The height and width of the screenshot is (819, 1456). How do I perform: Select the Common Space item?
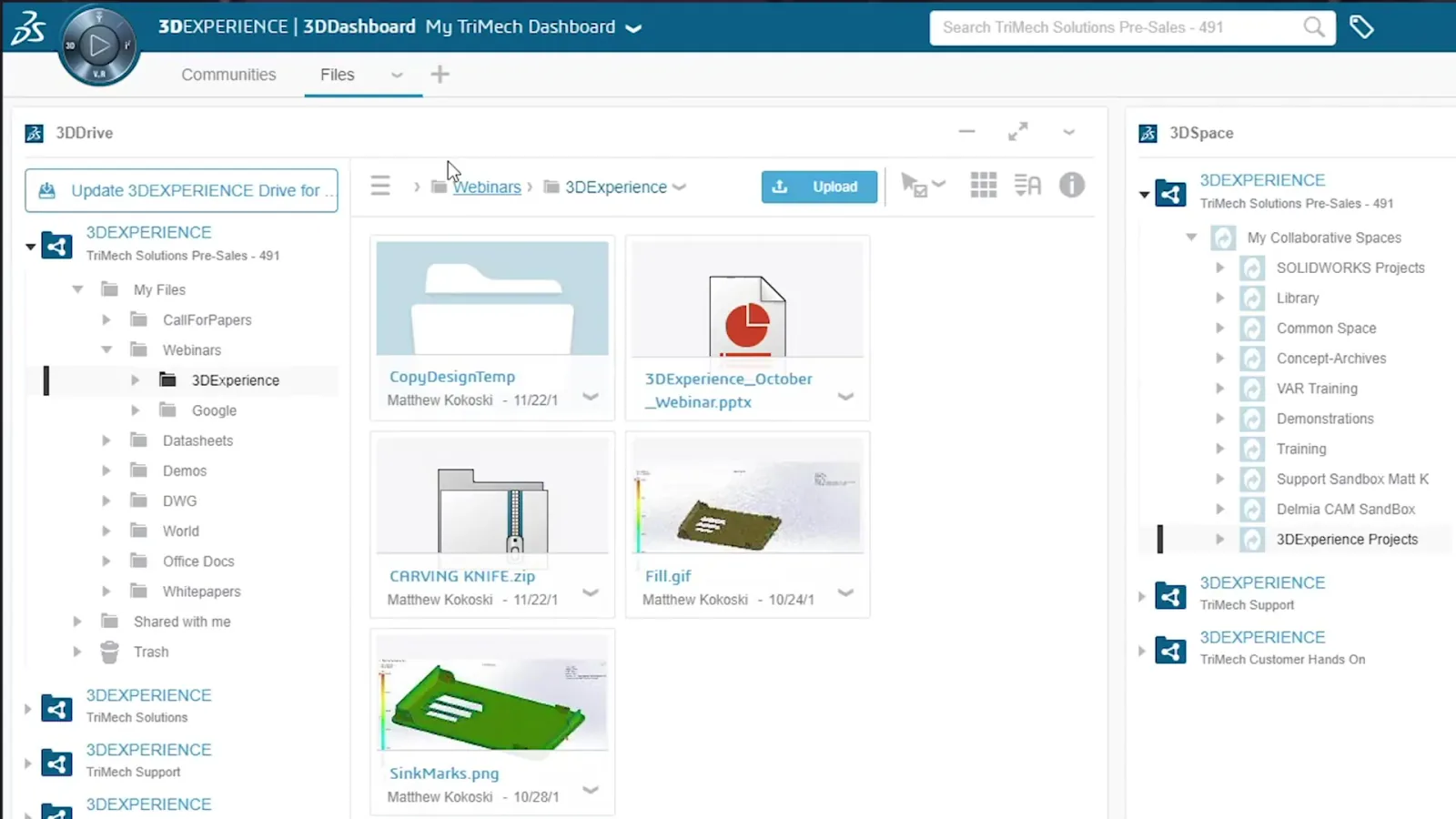pyautogui.click(x=1326, y=328)
